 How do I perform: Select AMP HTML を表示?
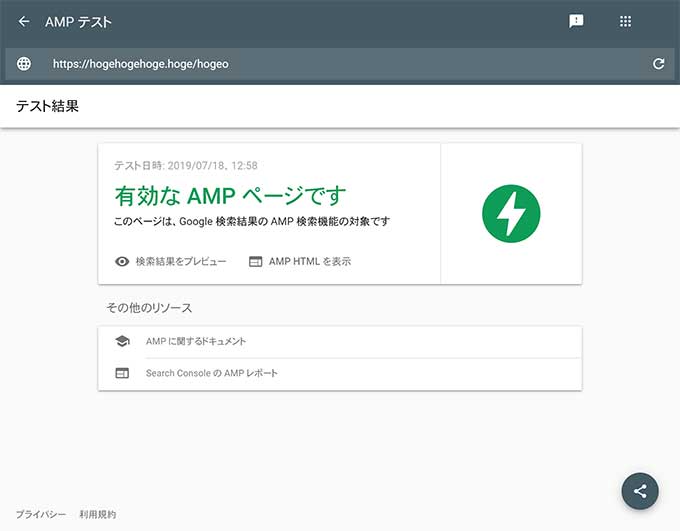click(309, 261)
